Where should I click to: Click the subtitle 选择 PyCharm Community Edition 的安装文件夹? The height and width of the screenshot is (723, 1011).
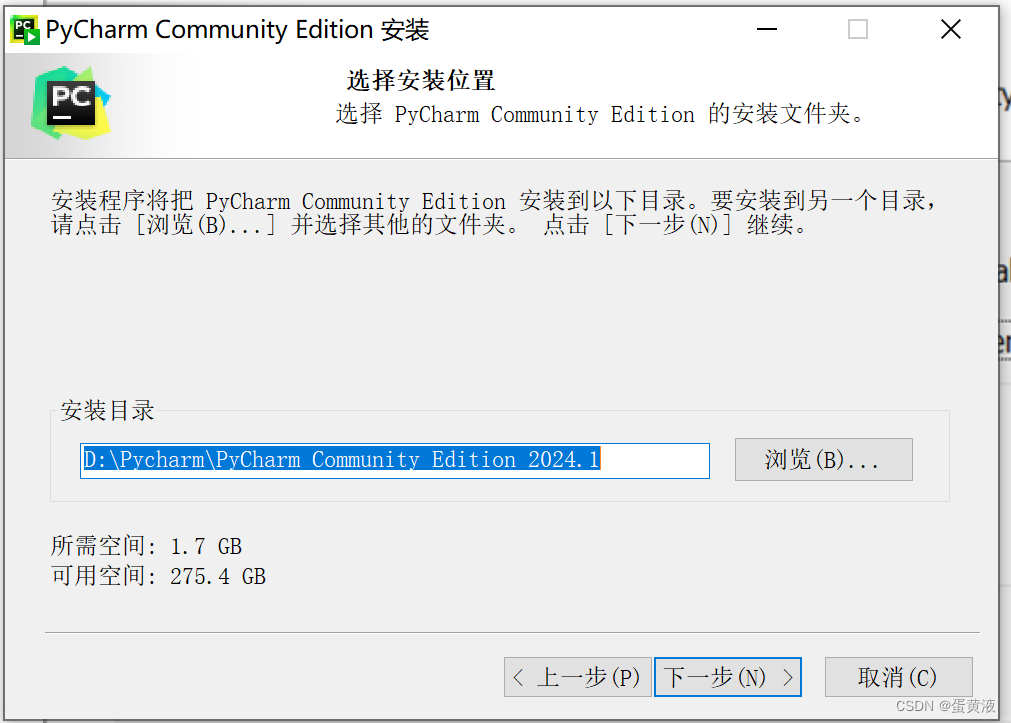tap(599, 114)
